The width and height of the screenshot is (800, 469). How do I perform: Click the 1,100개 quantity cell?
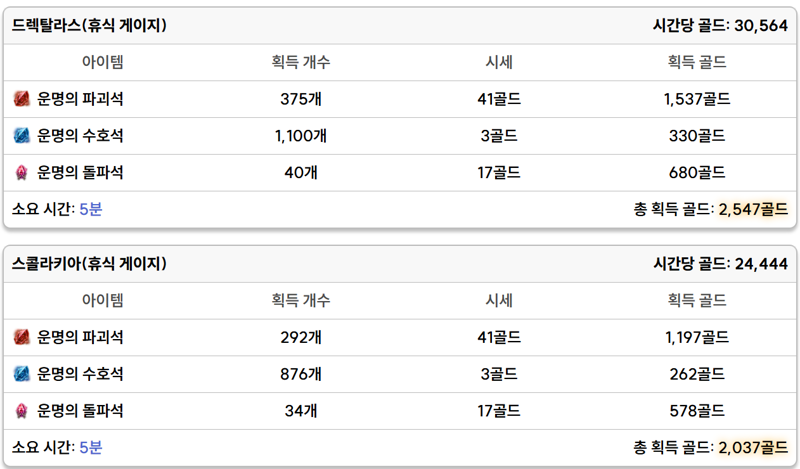pyautogui.click(x=301, y=135)
